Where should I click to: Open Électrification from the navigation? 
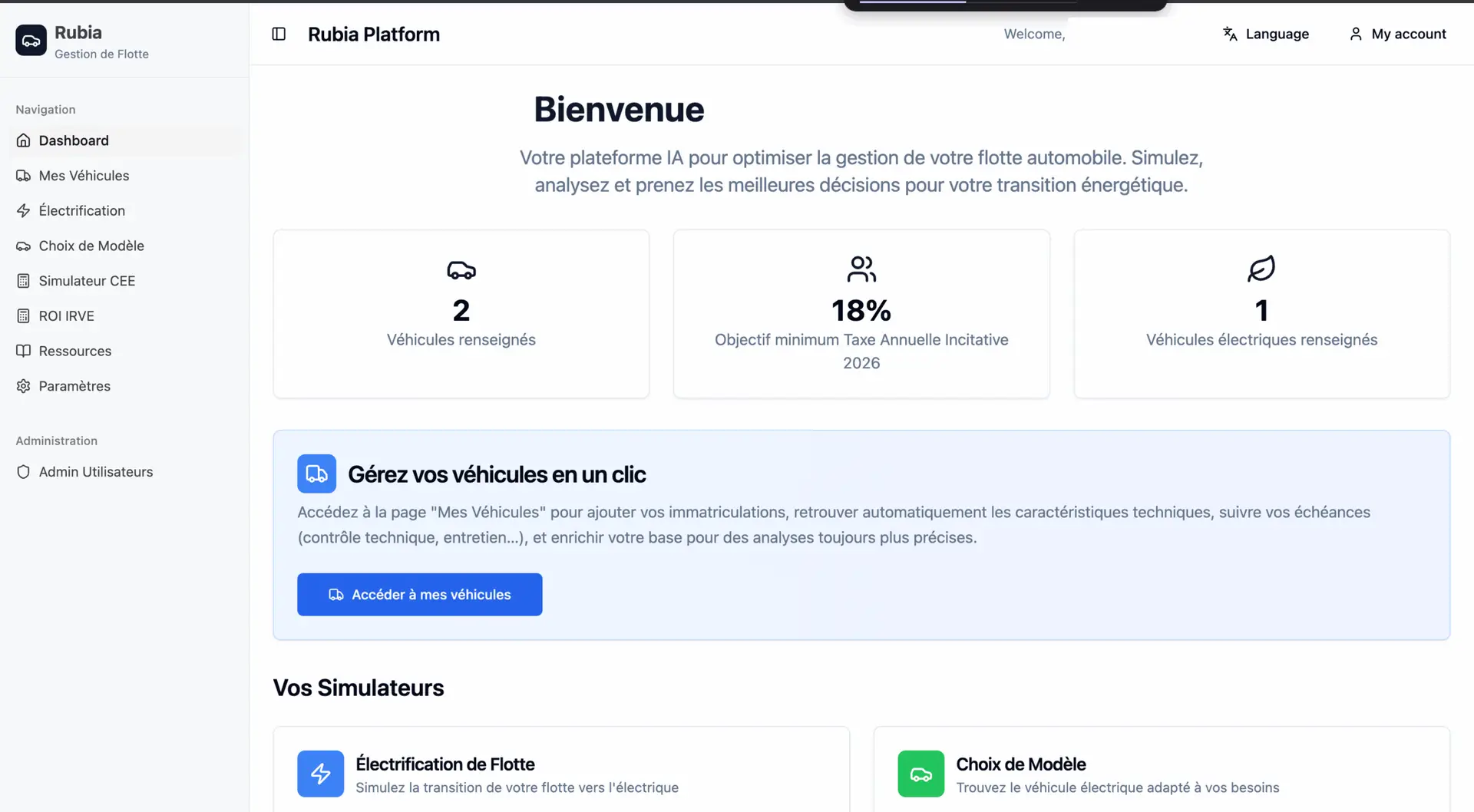[x=125, y=210]
